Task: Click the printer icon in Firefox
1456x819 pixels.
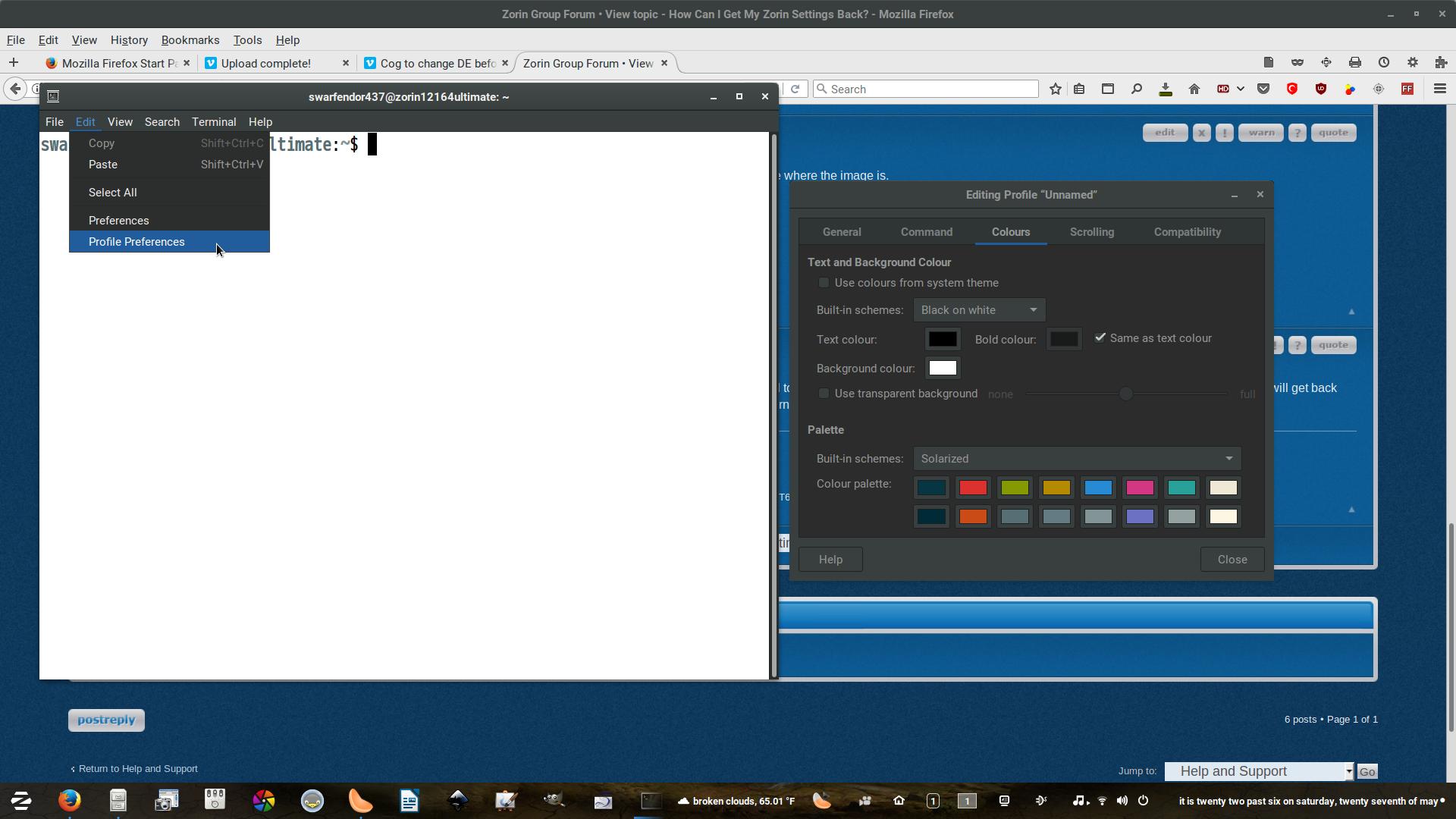Action: [x=1355, y=63]
